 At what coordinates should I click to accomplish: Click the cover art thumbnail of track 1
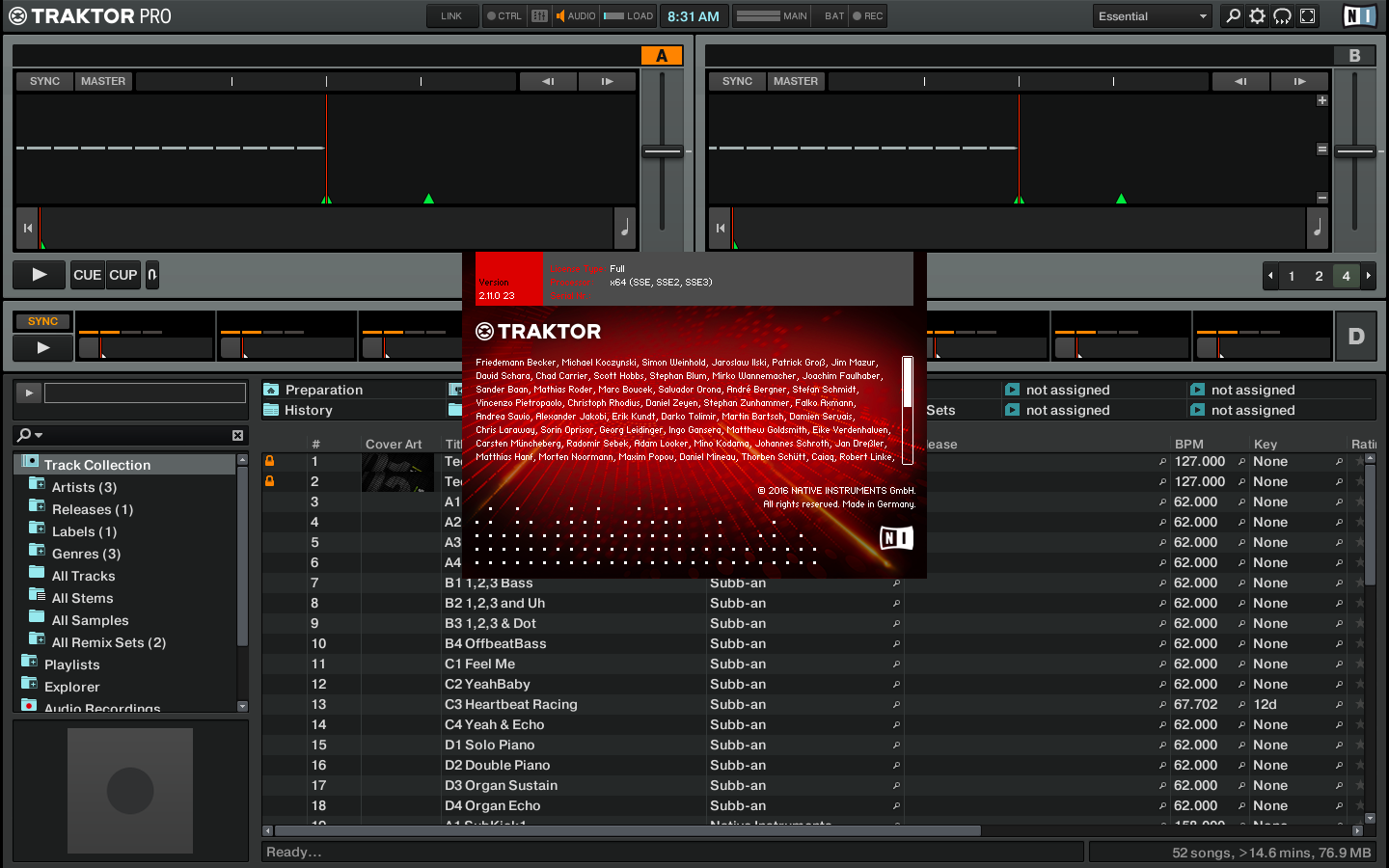tap(397, 472)
